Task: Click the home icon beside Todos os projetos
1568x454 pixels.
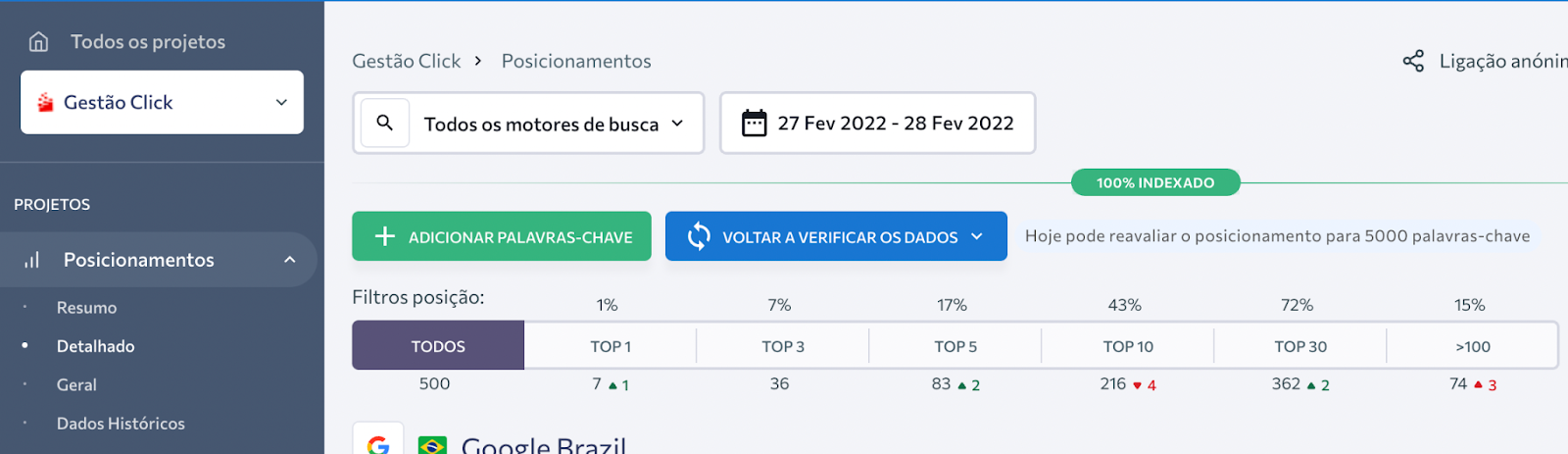Action: pyautogui.click(x=38, y=41)
